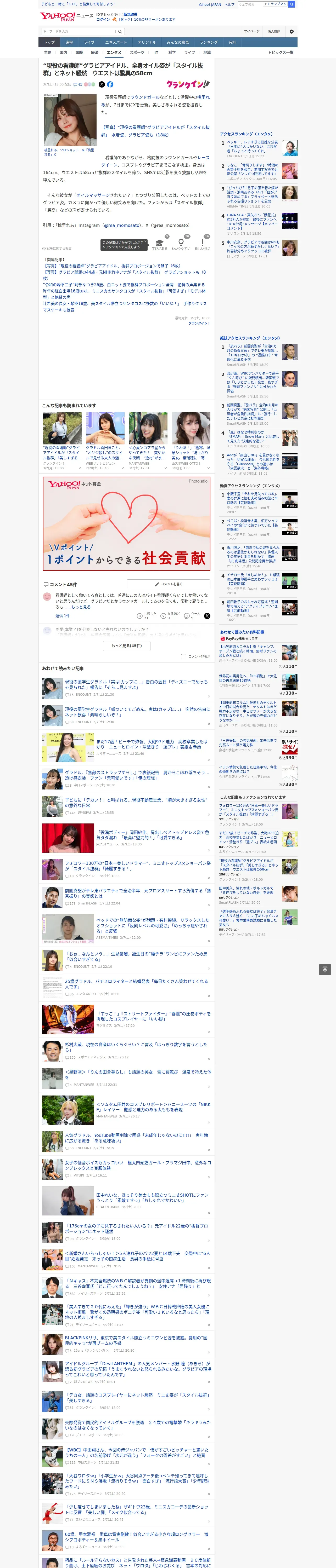Click the web search button in the header

pos(292,4)
